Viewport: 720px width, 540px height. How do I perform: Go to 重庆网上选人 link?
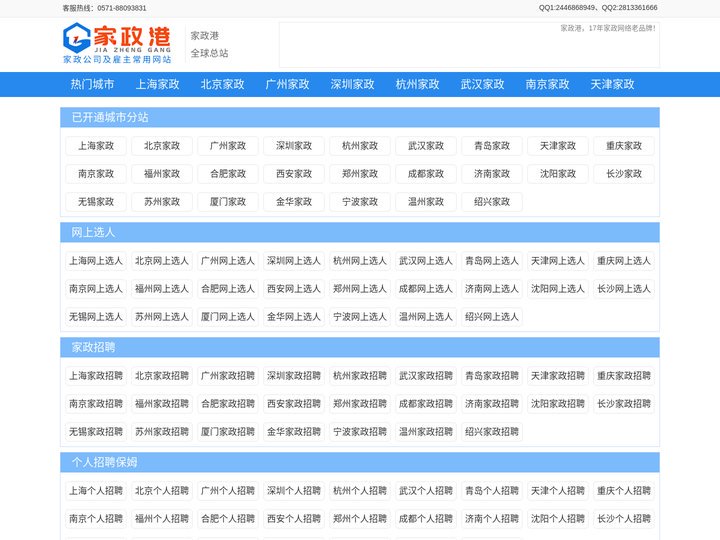pyautogui.click(x=624, y=261)
